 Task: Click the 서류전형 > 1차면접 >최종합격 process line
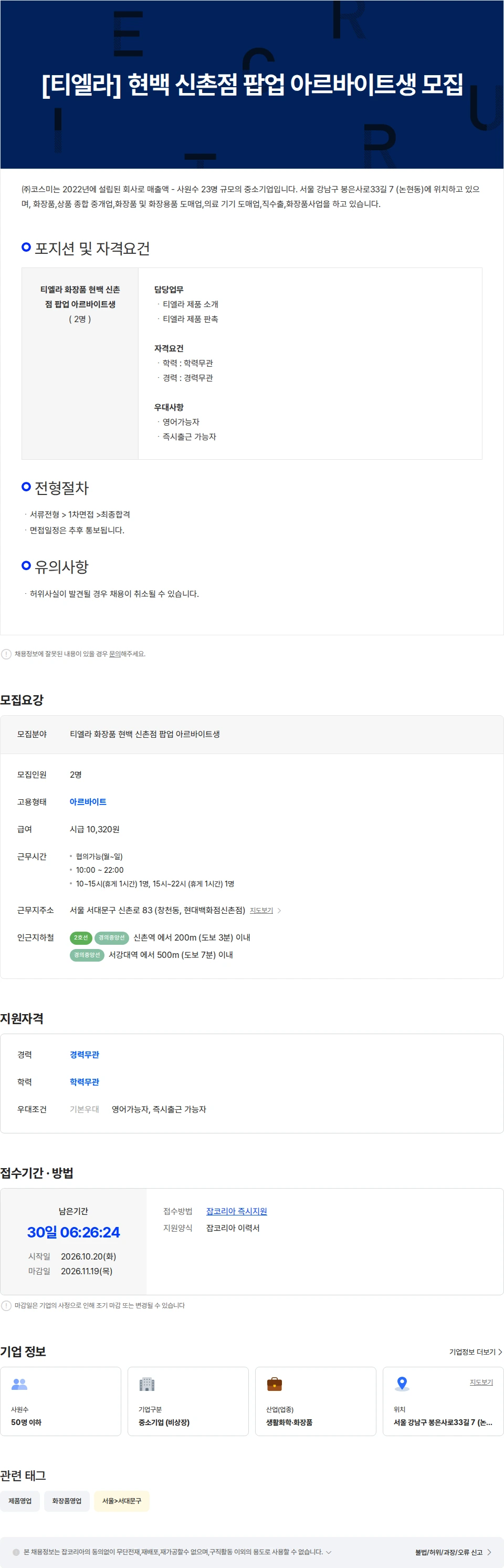[x=80, y=514]
